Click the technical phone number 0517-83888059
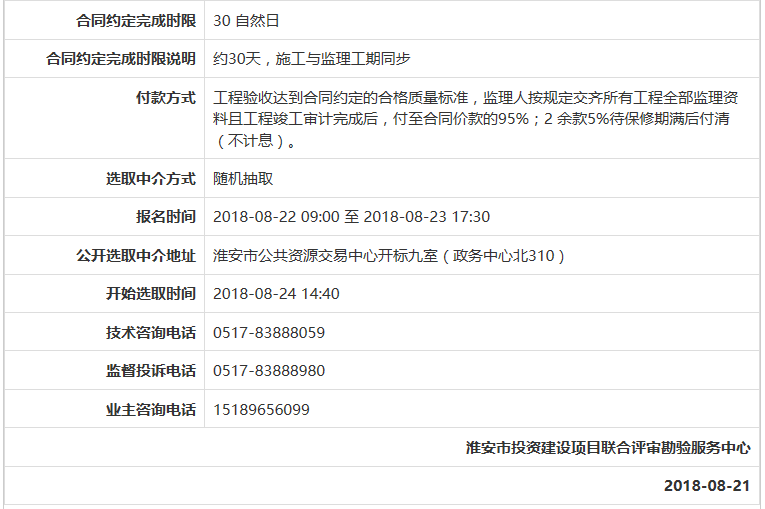 tap(269, 333)
